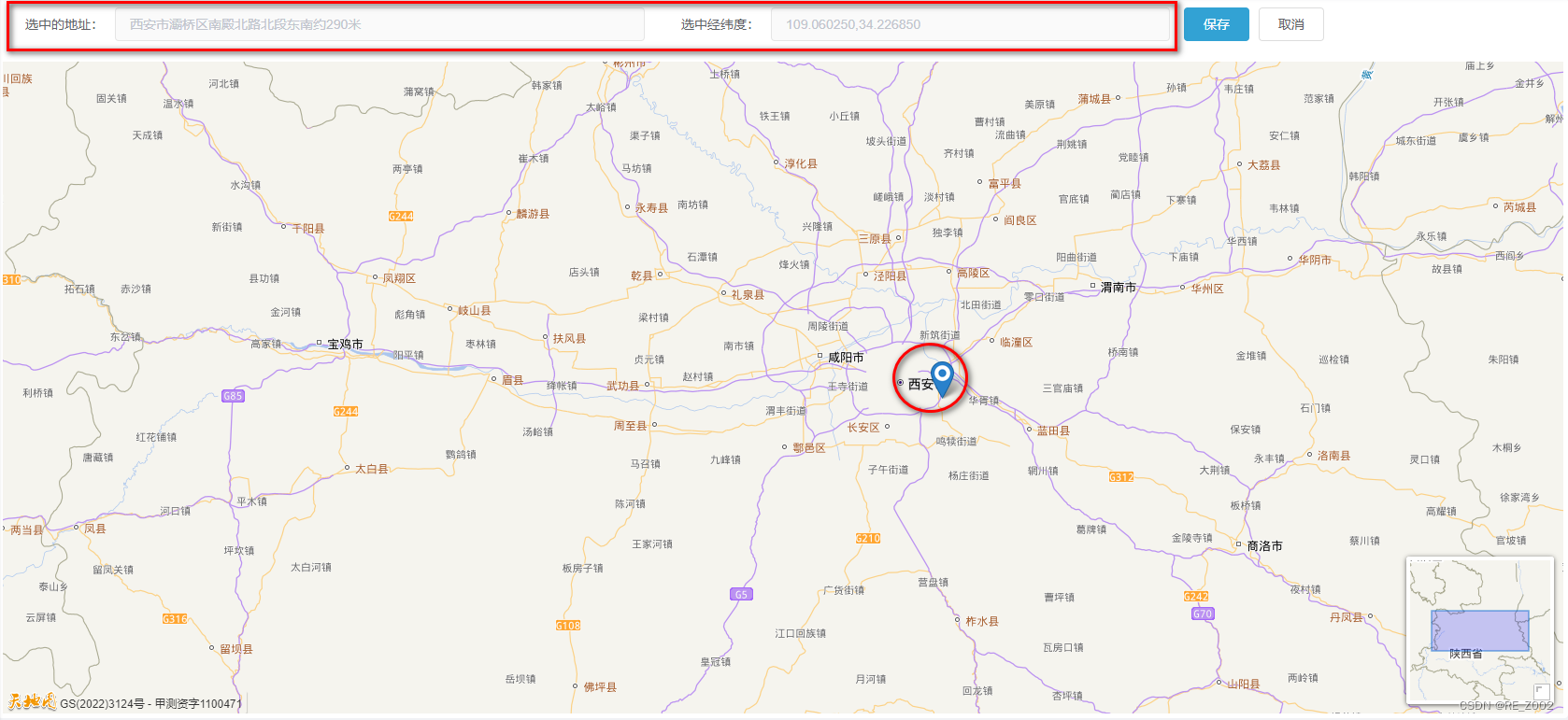Viewport: 1568px width, 720px height.
Task: Click the 渭南市 city label
Action: [1119, 288]
